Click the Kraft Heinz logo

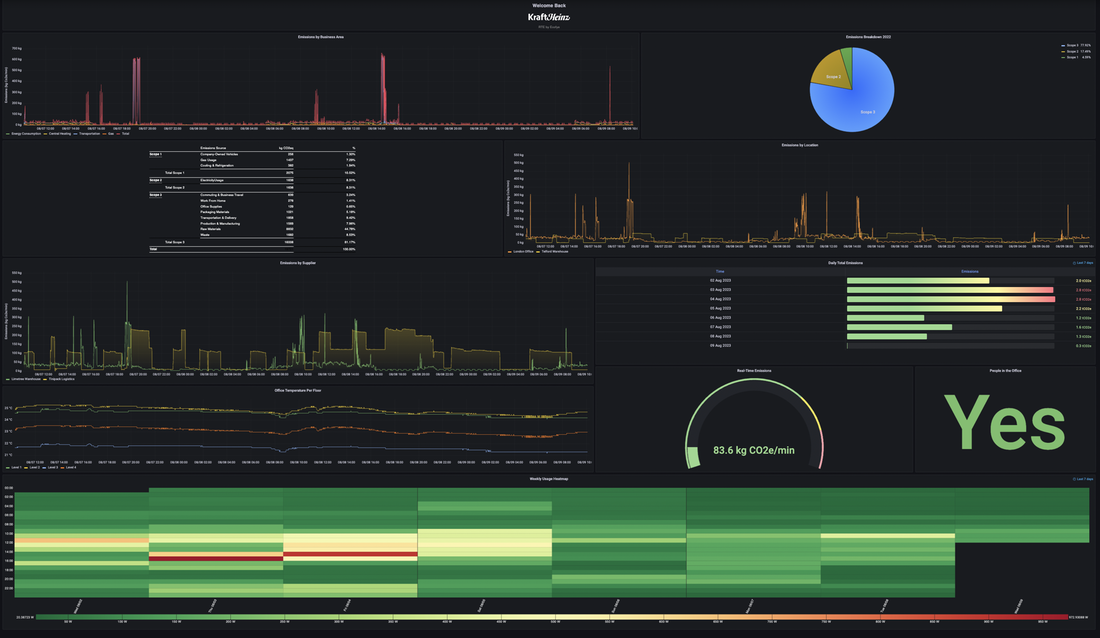point(550,15)
